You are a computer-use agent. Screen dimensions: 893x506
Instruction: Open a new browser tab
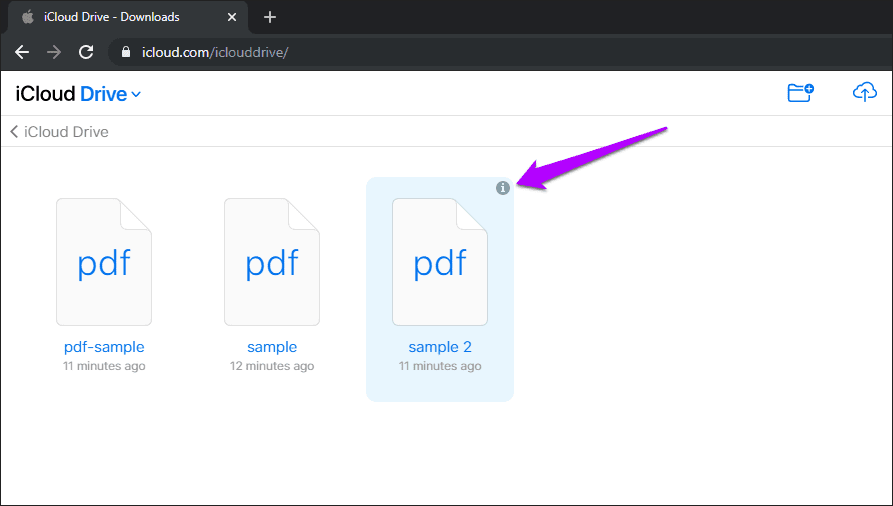point(270,17)
